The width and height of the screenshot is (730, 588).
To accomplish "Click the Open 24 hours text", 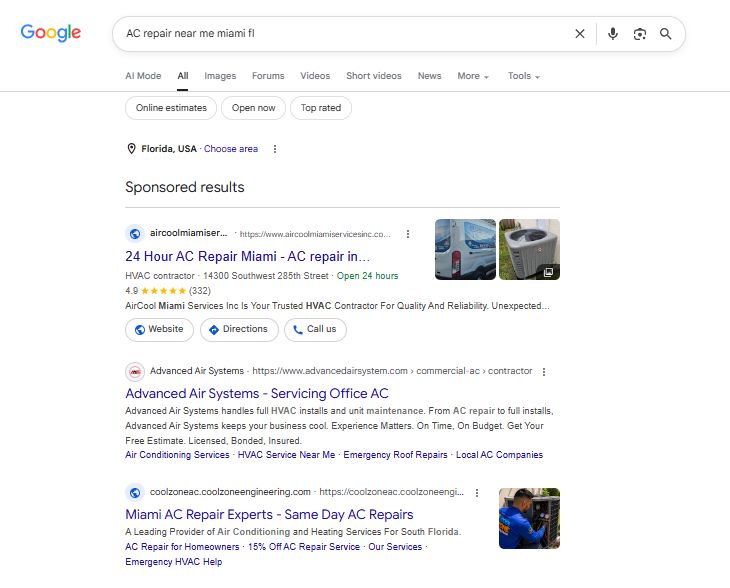I will (367, 276).
